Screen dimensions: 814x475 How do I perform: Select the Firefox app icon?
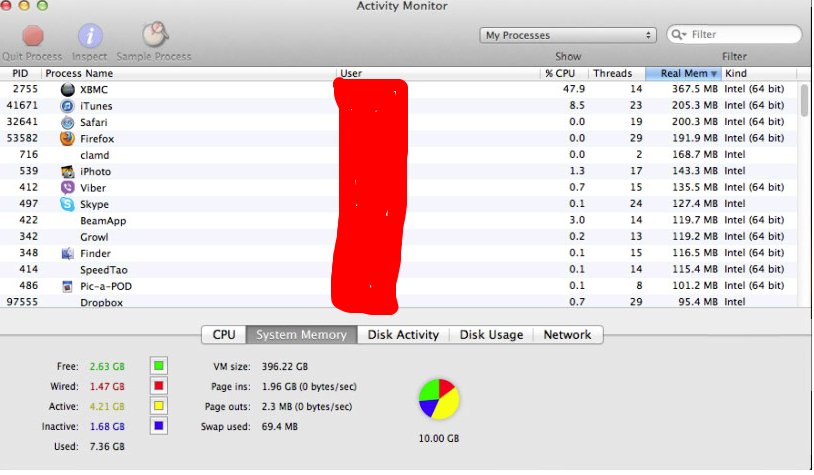click(67, 139)
